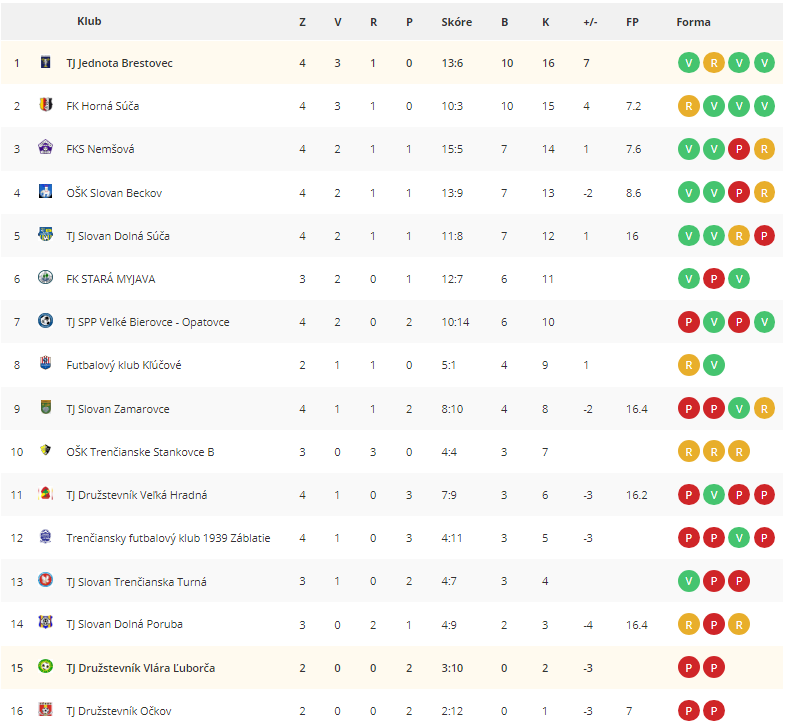Click the Forma column header
Screen dimensions: 786x727
click(693, 22)
